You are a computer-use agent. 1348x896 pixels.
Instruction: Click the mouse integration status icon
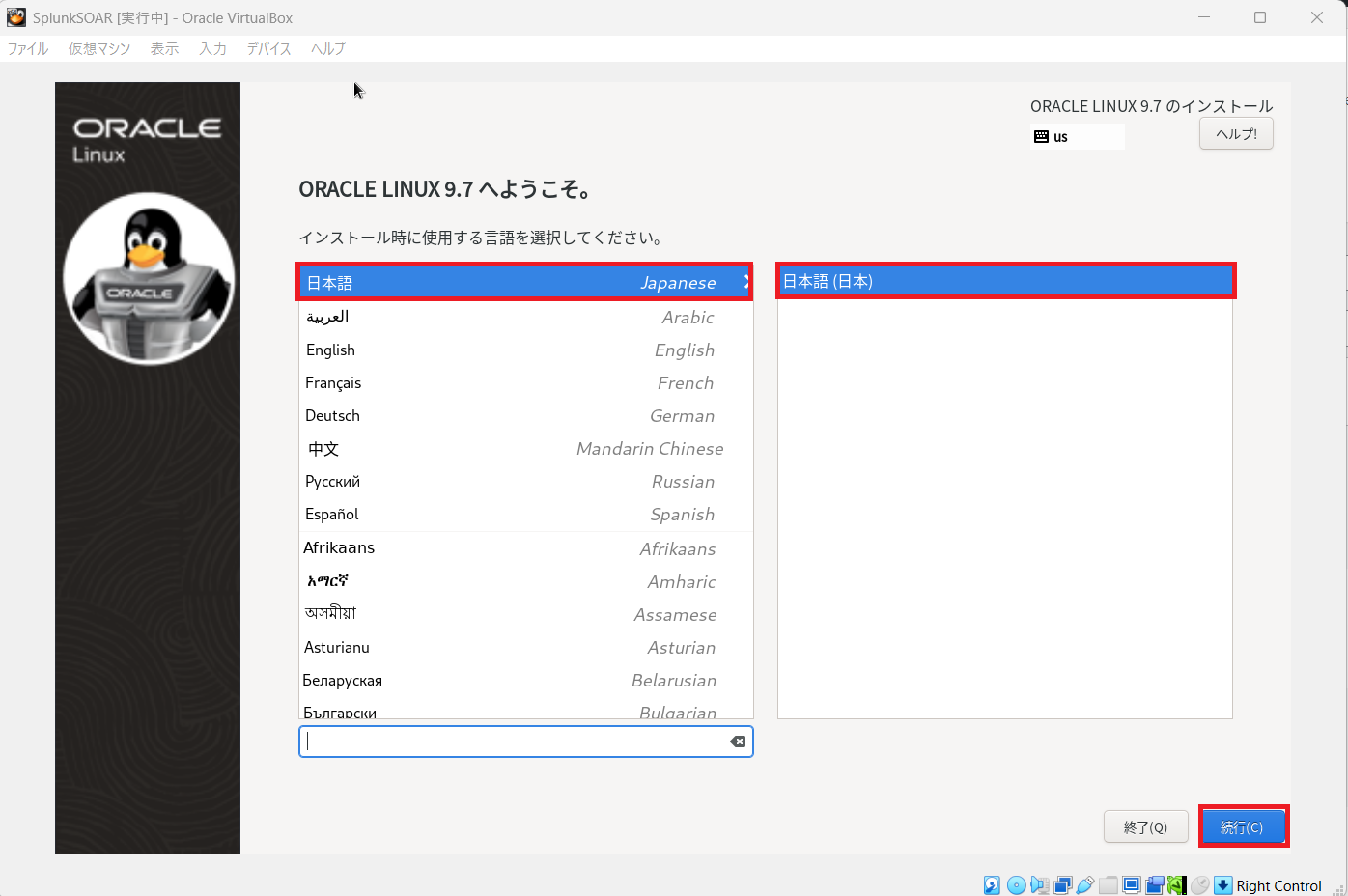click(1200, 885)
